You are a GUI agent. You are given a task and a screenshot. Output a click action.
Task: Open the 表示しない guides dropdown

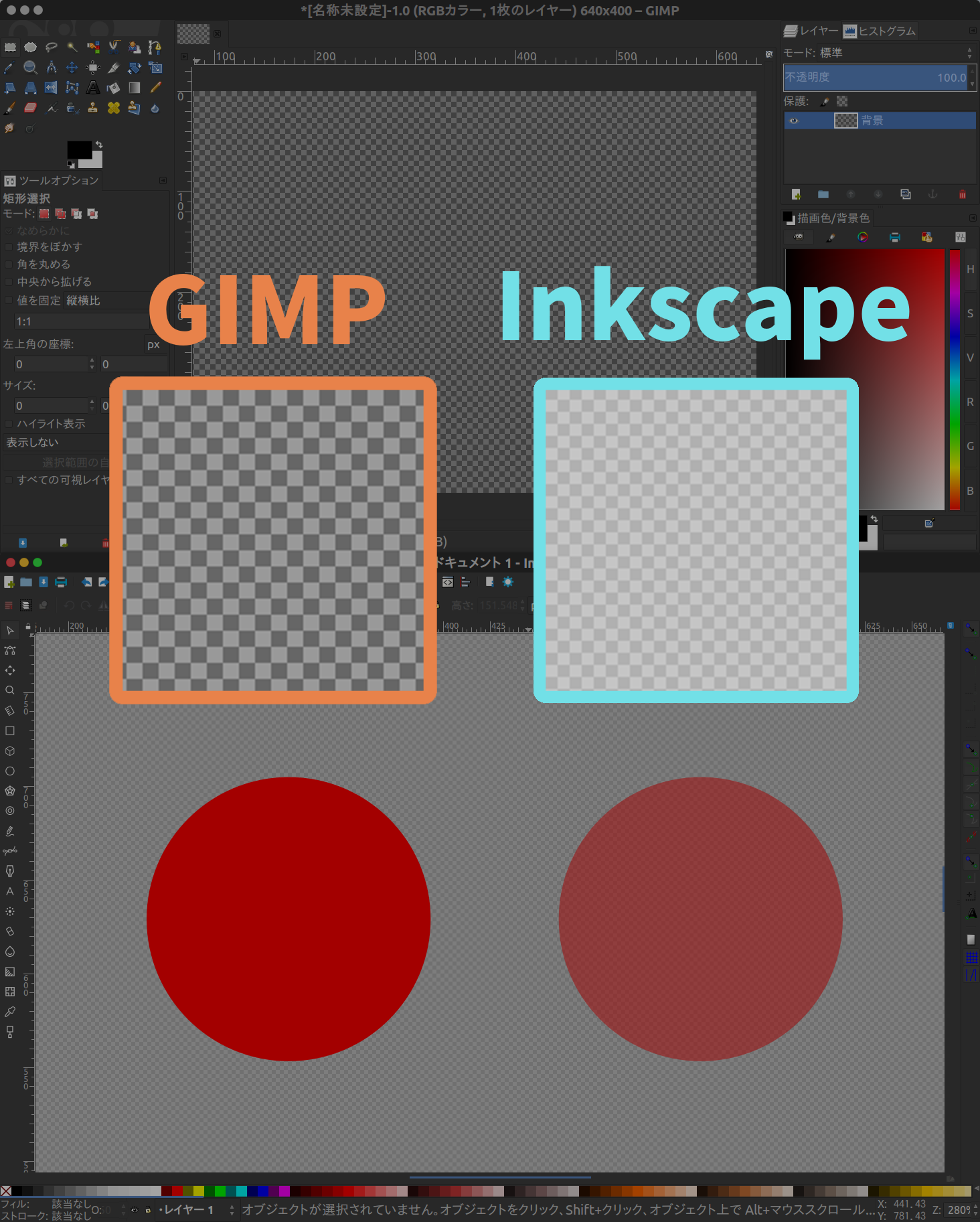click(x=56, y=443)
